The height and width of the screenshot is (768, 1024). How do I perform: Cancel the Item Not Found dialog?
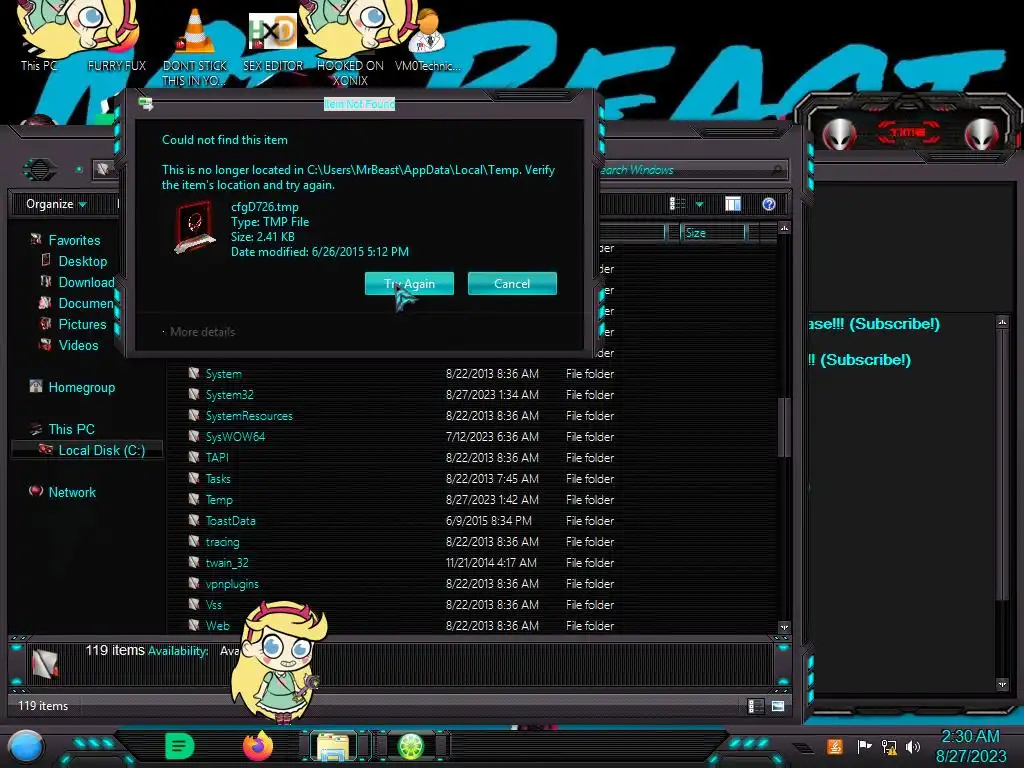pos(512,283)
